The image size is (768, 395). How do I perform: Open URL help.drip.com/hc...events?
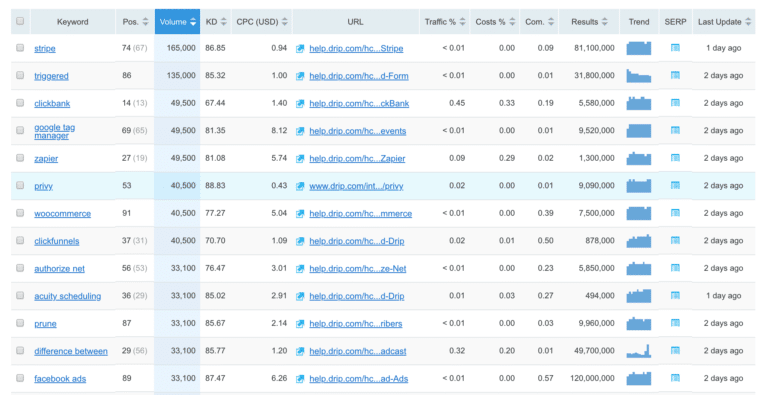(358, 131)
